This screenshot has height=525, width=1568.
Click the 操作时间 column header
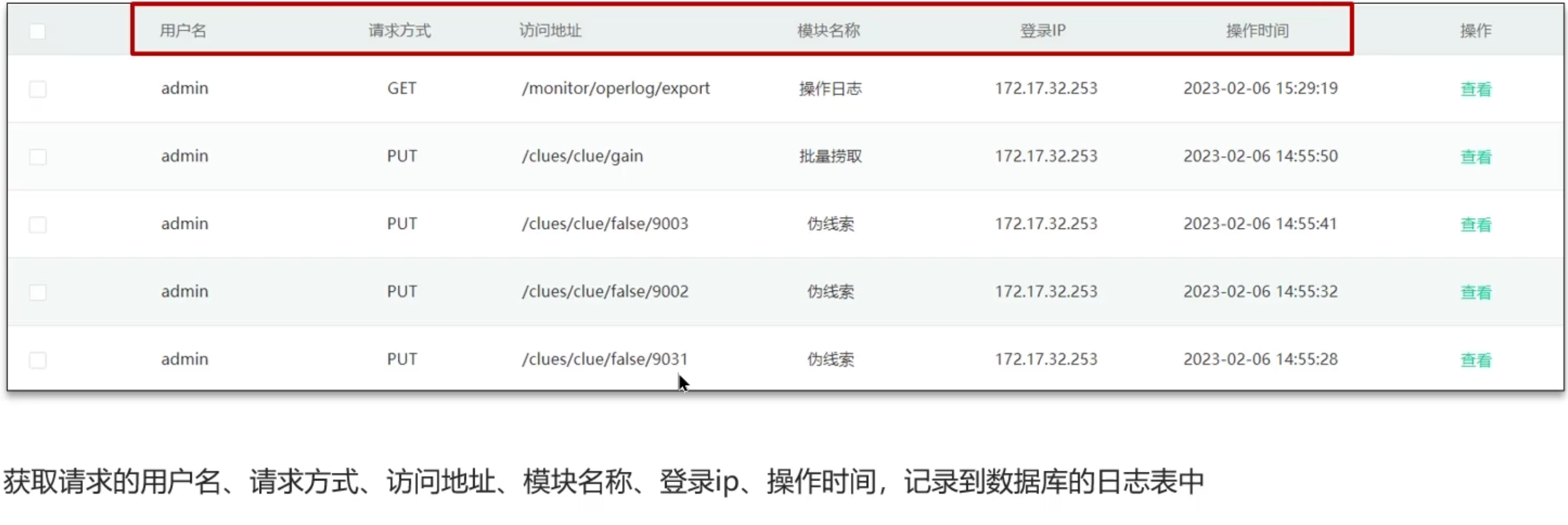tap(1257, 31)
